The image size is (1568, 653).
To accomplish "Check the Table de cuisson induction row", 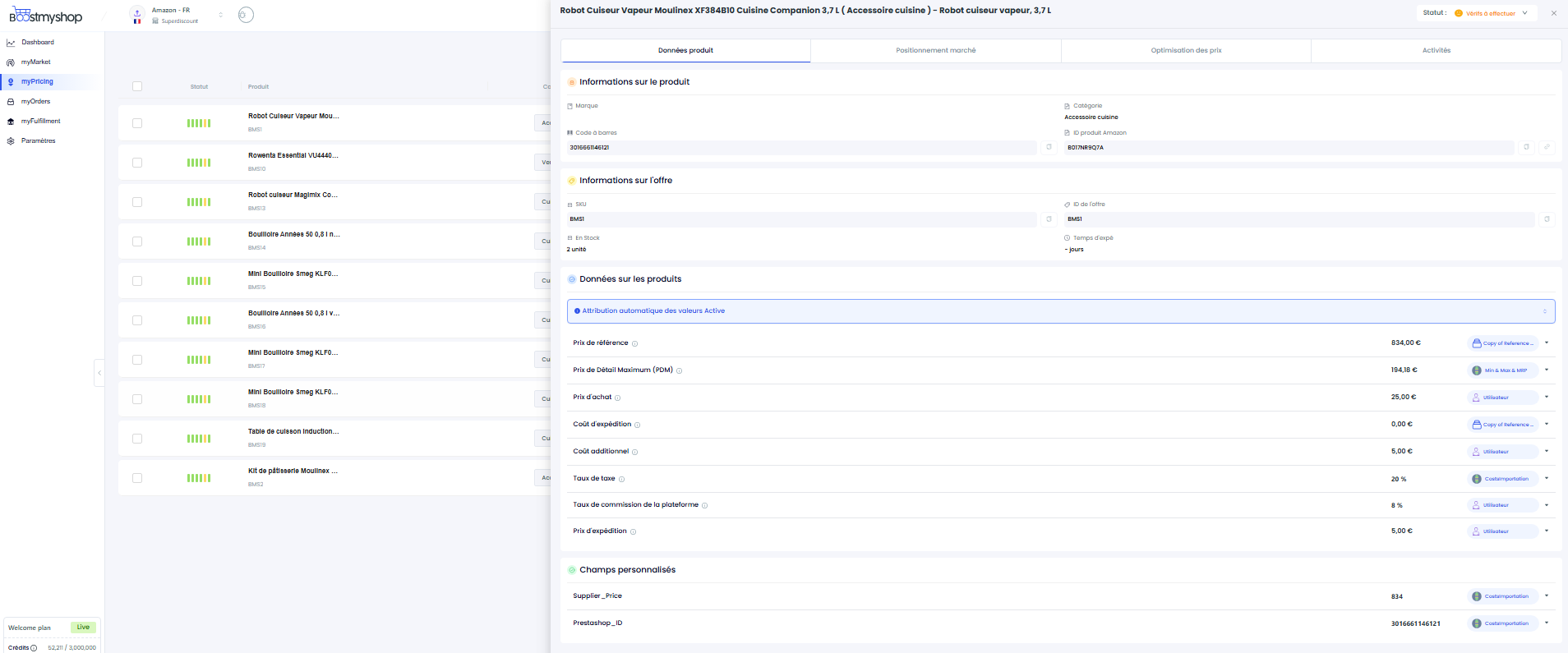I will [x=137, y=439].
